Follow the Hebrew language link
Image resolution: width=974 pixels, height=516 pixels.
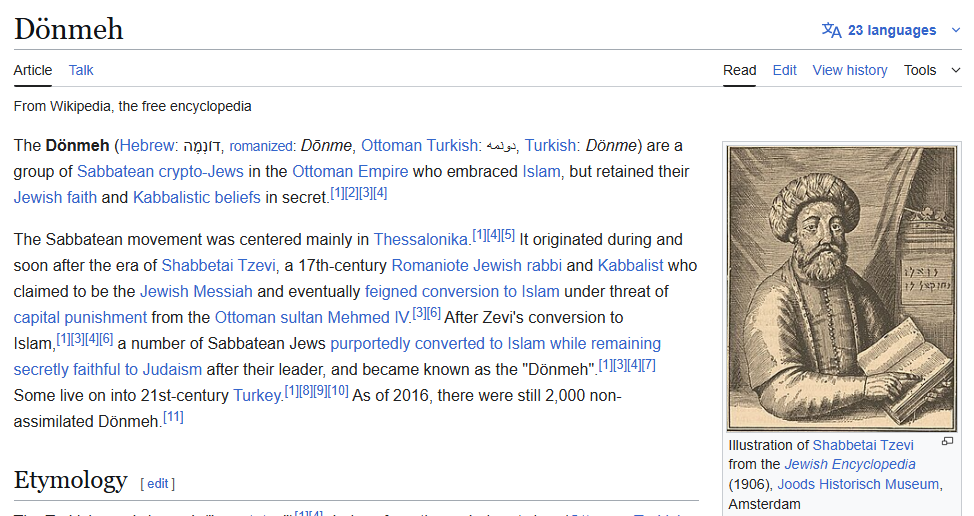(147, 145)
